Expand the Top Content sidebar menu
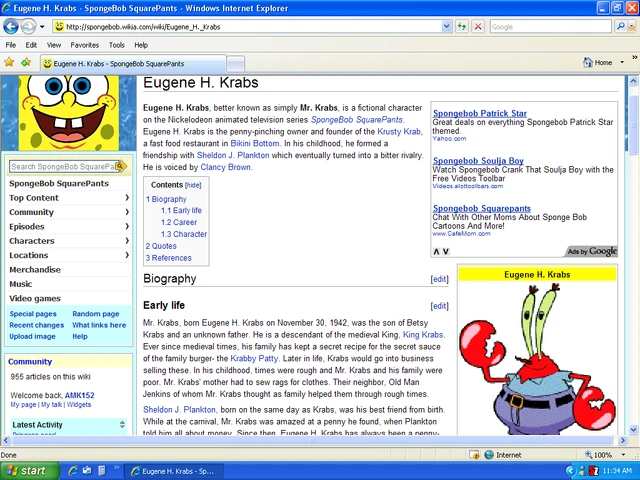 point(69,198)
